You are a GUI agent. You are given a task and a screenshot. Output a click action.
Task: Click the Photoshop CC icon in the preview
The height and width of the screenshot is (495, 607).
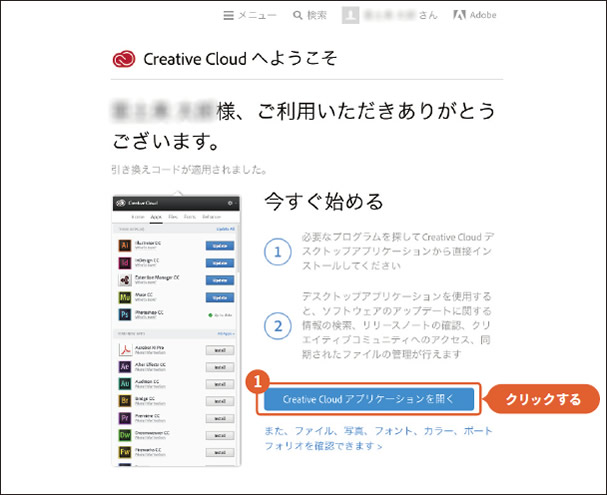click(x=125, y=314)
